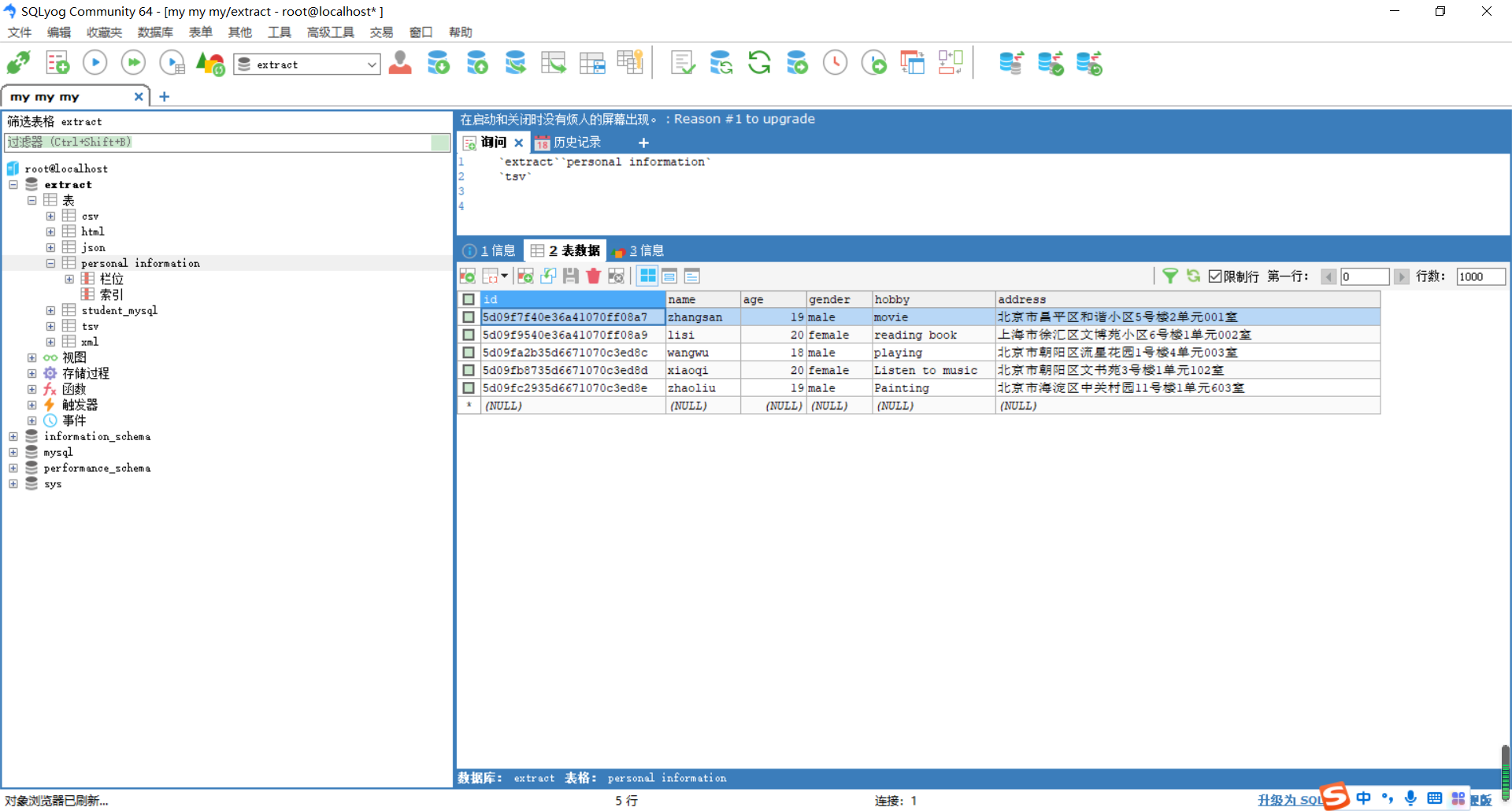Cancel changes with the discard icon
The height and width of the screenshot is (811, 1512).
(617, 276)
